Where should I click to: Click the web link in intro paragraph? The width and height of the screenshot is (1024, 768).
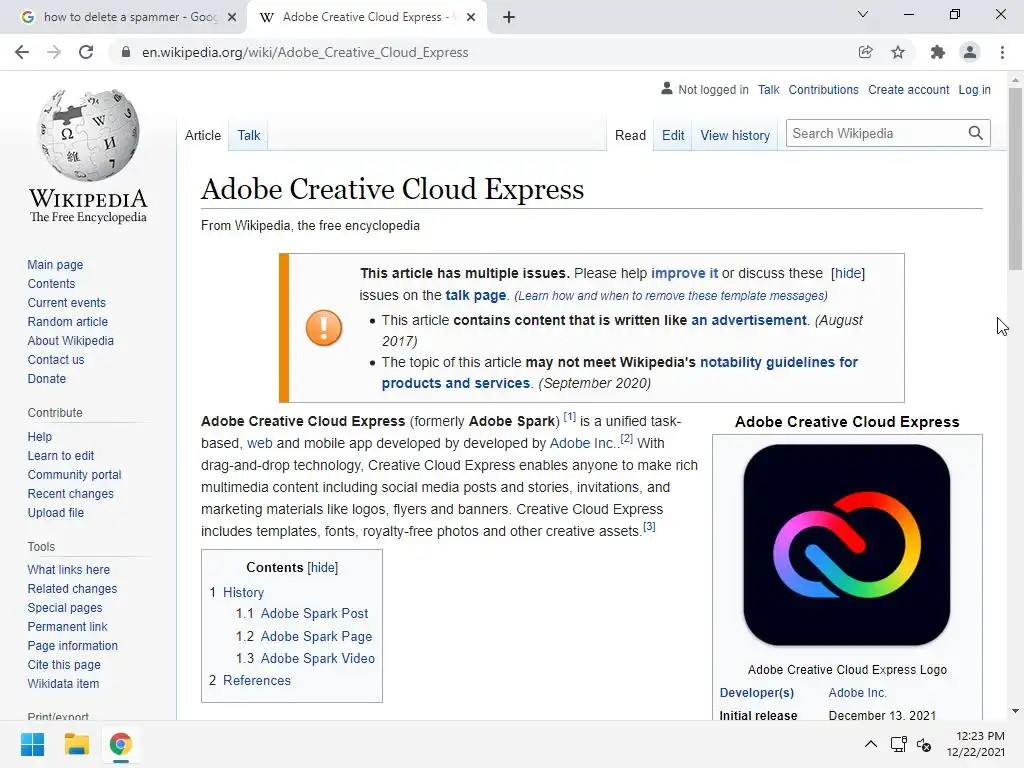[259, 443]
